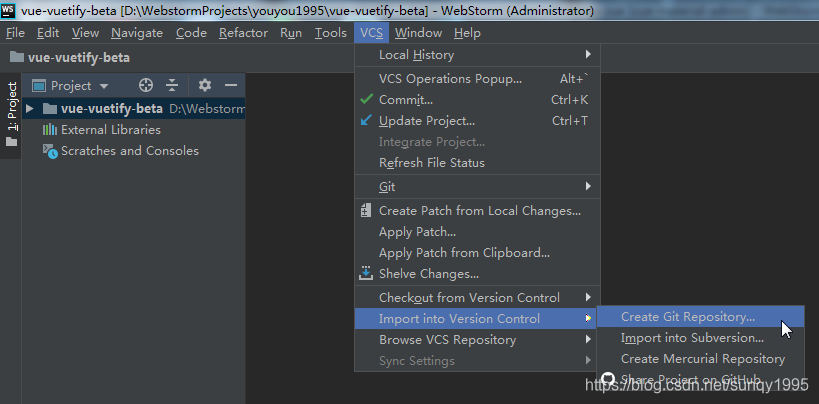
Task: Click vue-vuetify-beta breadcrumb in navigation bar
Action: tap(79, 57)
